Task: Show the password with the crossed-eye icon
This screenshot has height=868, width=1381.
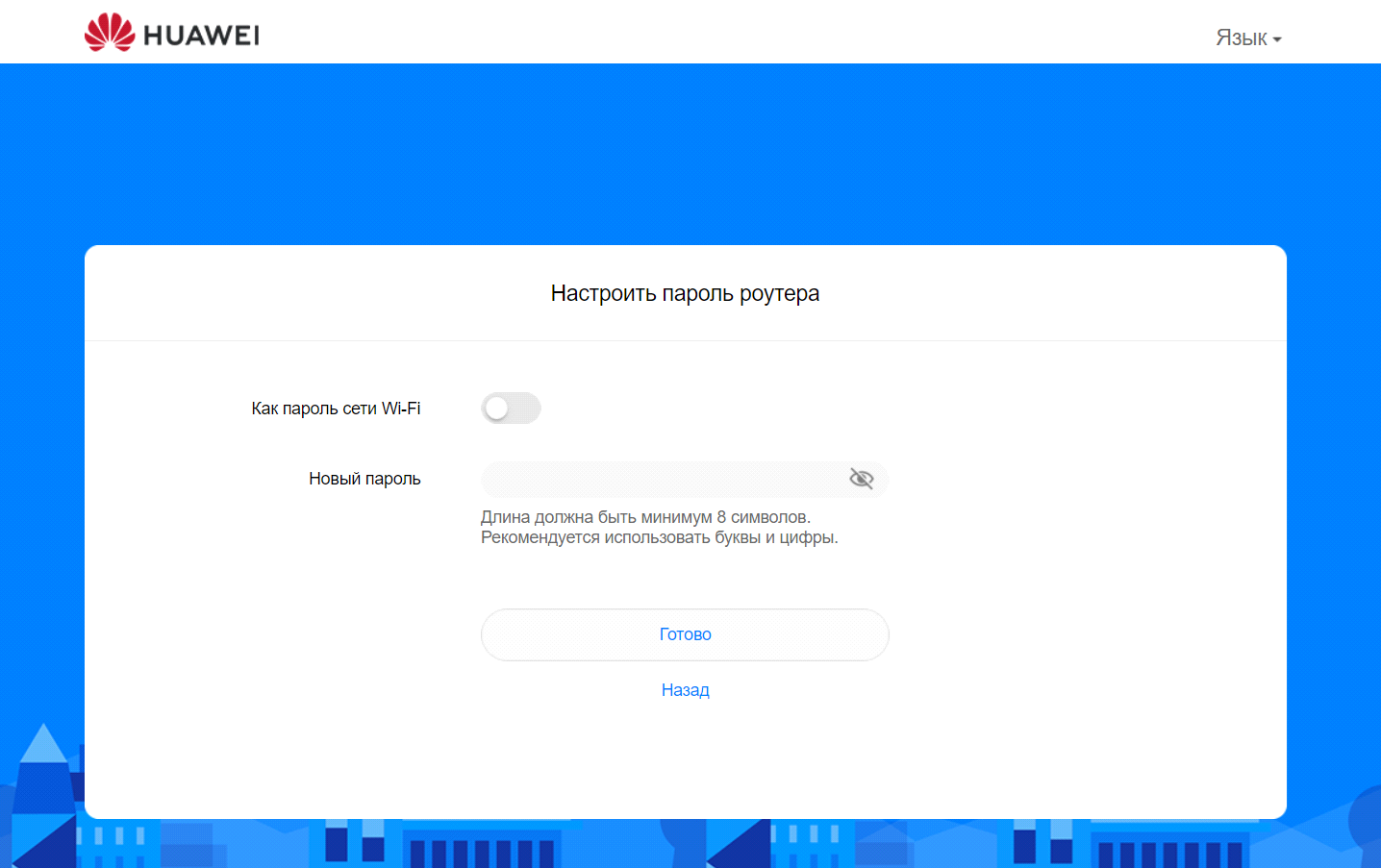Action: [x=861, y=479]
